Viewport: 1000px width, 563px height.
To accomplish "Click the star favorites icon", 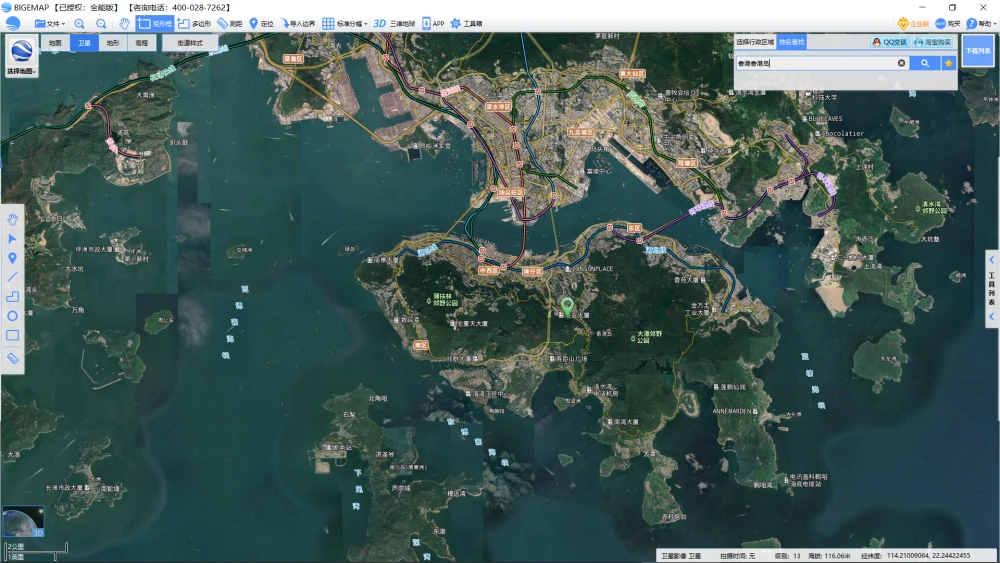I will click(x=948, y=63).
